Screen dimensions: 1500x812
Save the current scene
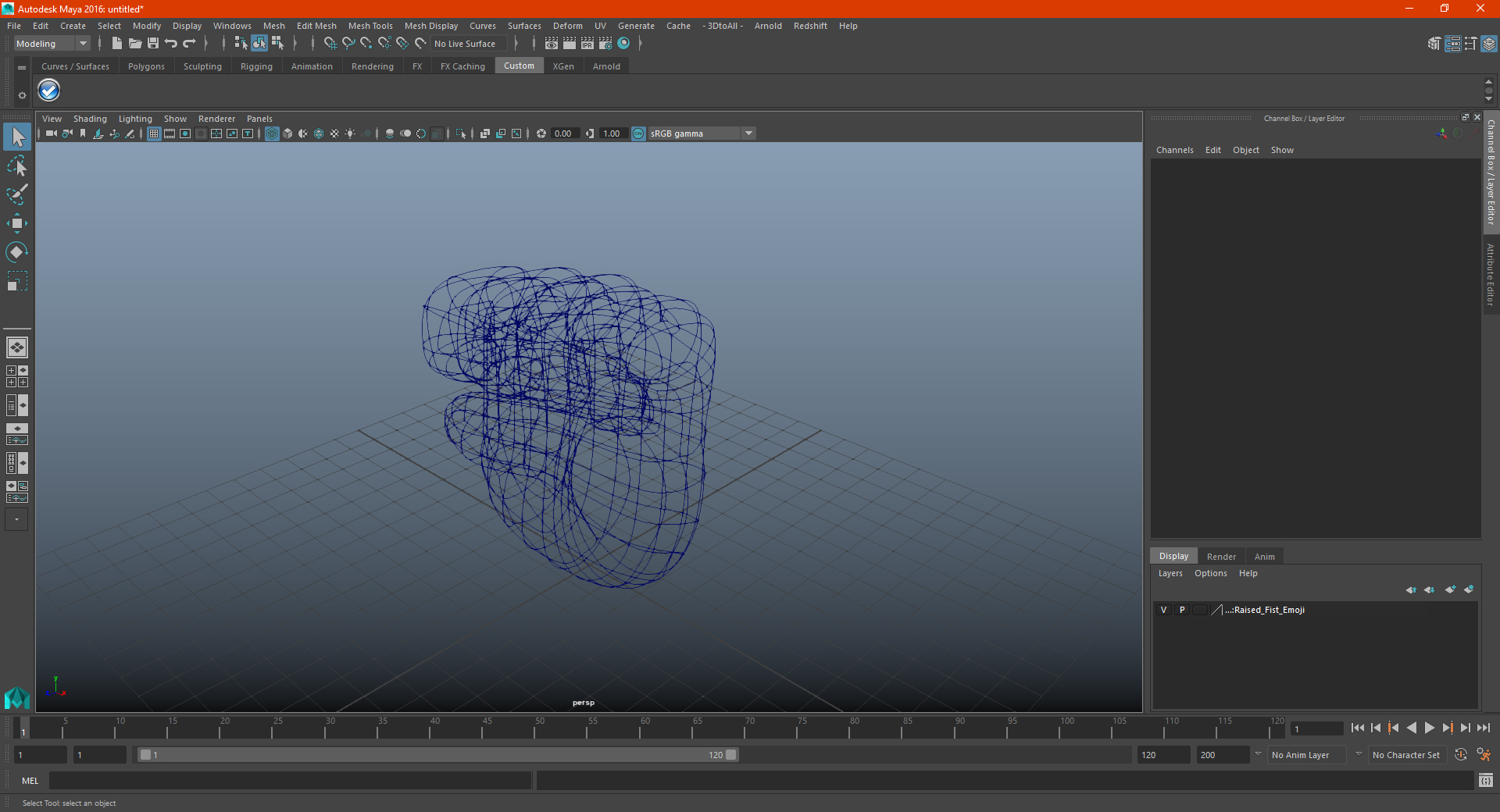[152, 44]
